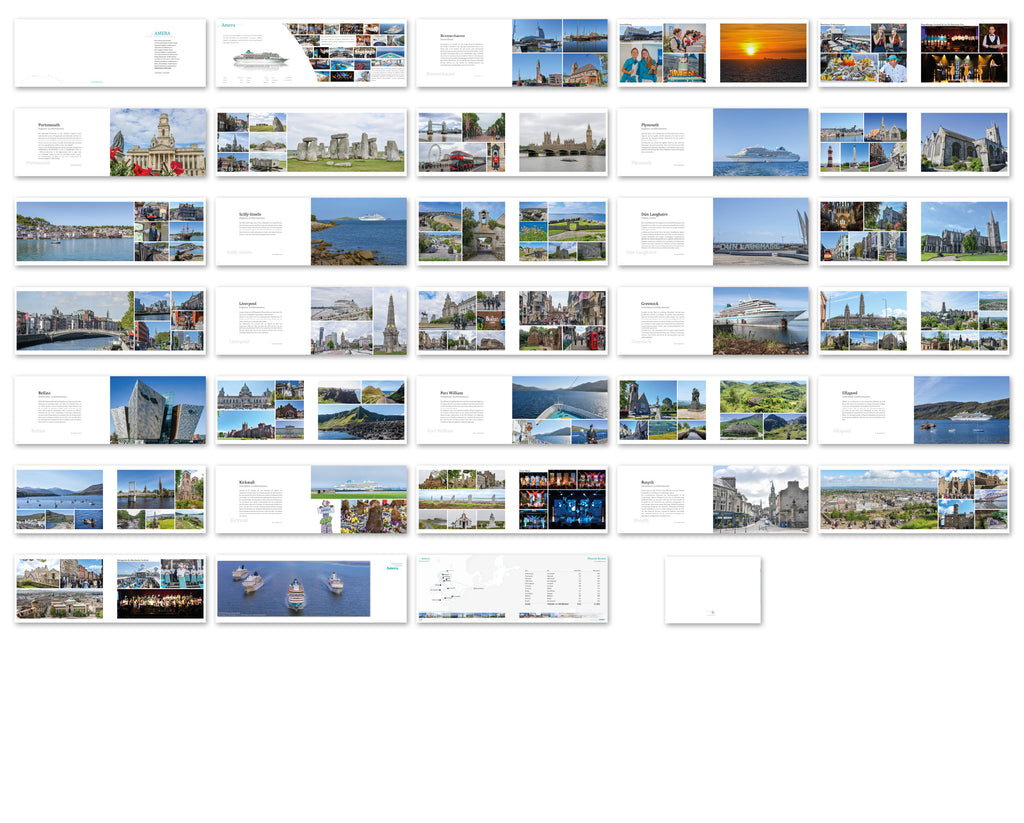Select the Ullapool page spread
Image resolution: width=1024 pixels, height=823 pixels.
click(914, 410)
